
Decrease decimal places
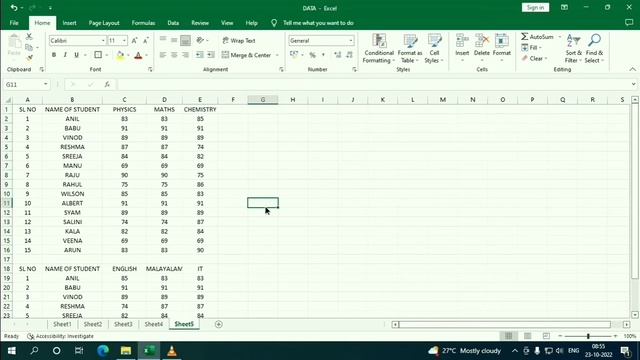pyautogui.click(x=349, y=55)
